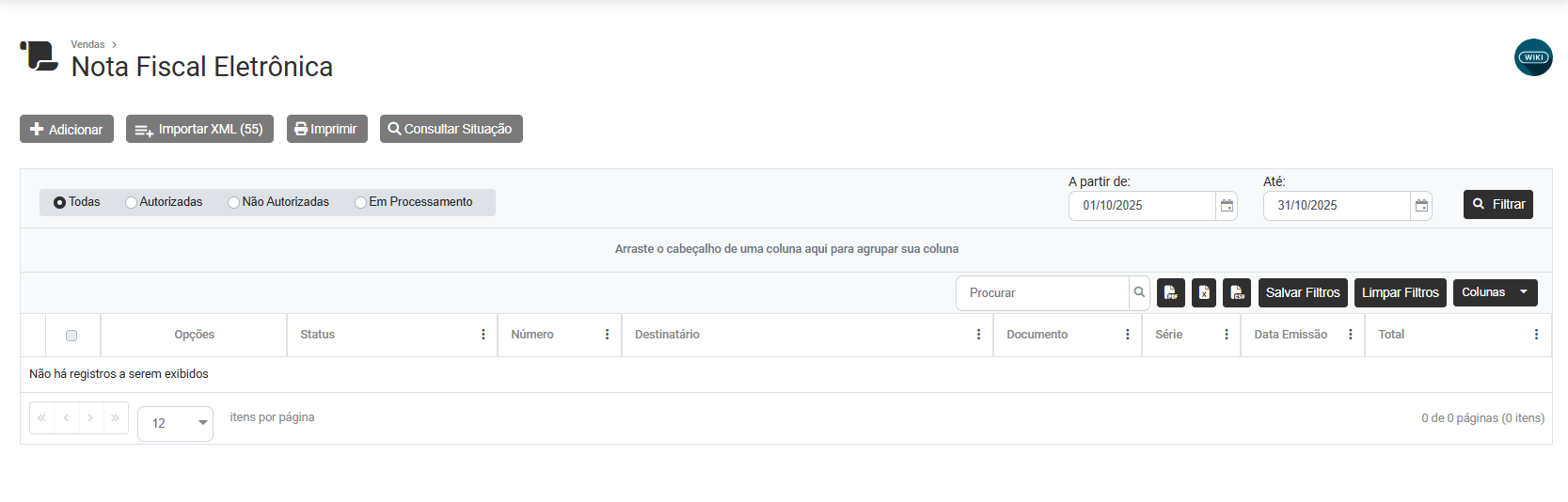The image size is (1568, 502).
Task: Export the grid to CSV
Action: tap(1237, 293)
